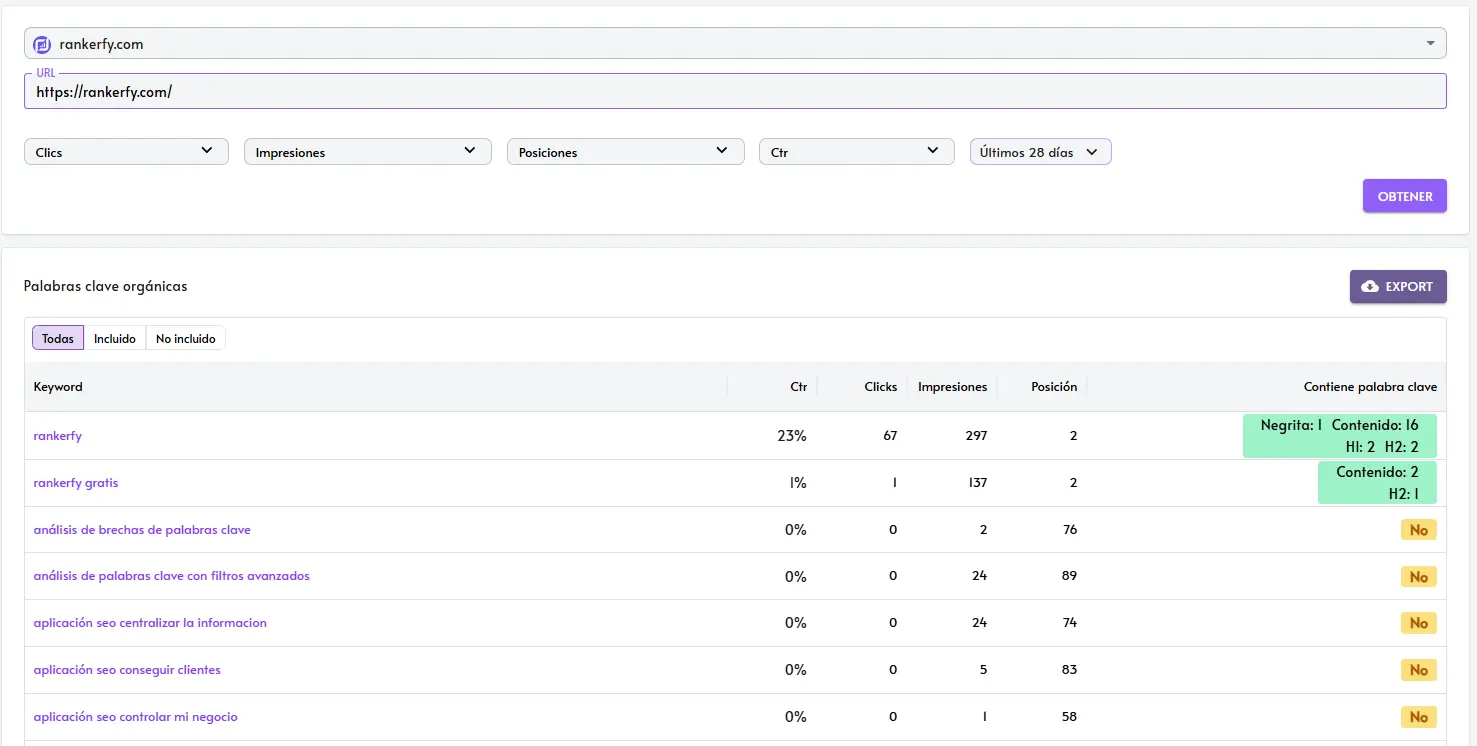
Task: Open the Impresiones filter dropdown
Action: coord(368,152)
